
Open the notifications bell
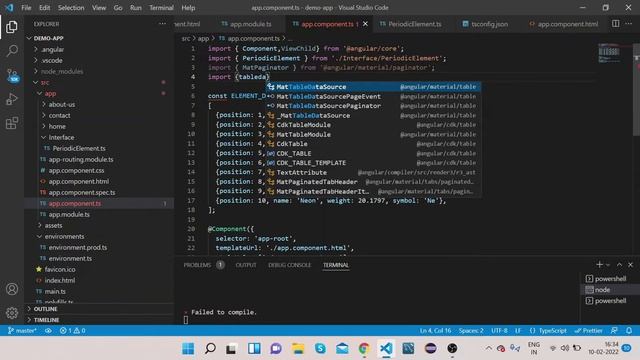(x=629, y=331)
